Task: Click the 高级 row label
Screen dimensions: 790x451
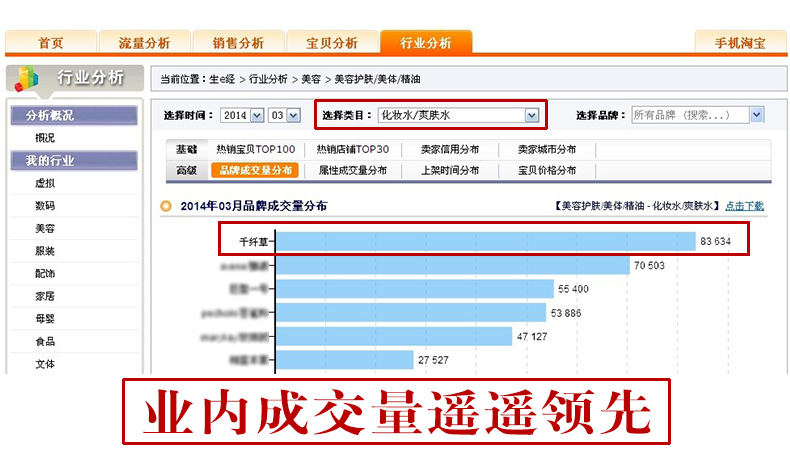Action: [x=186, y=170]
